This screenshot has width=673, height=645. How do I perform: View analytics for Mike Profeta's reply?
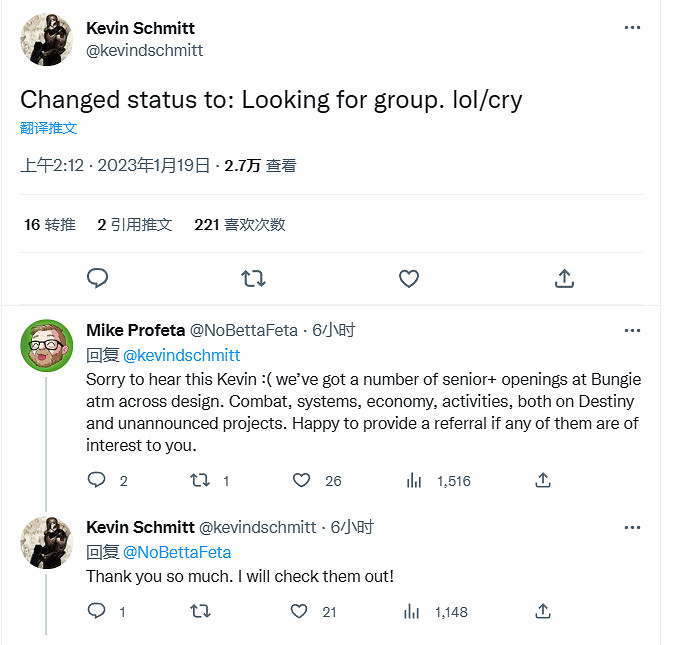[414, 481]
